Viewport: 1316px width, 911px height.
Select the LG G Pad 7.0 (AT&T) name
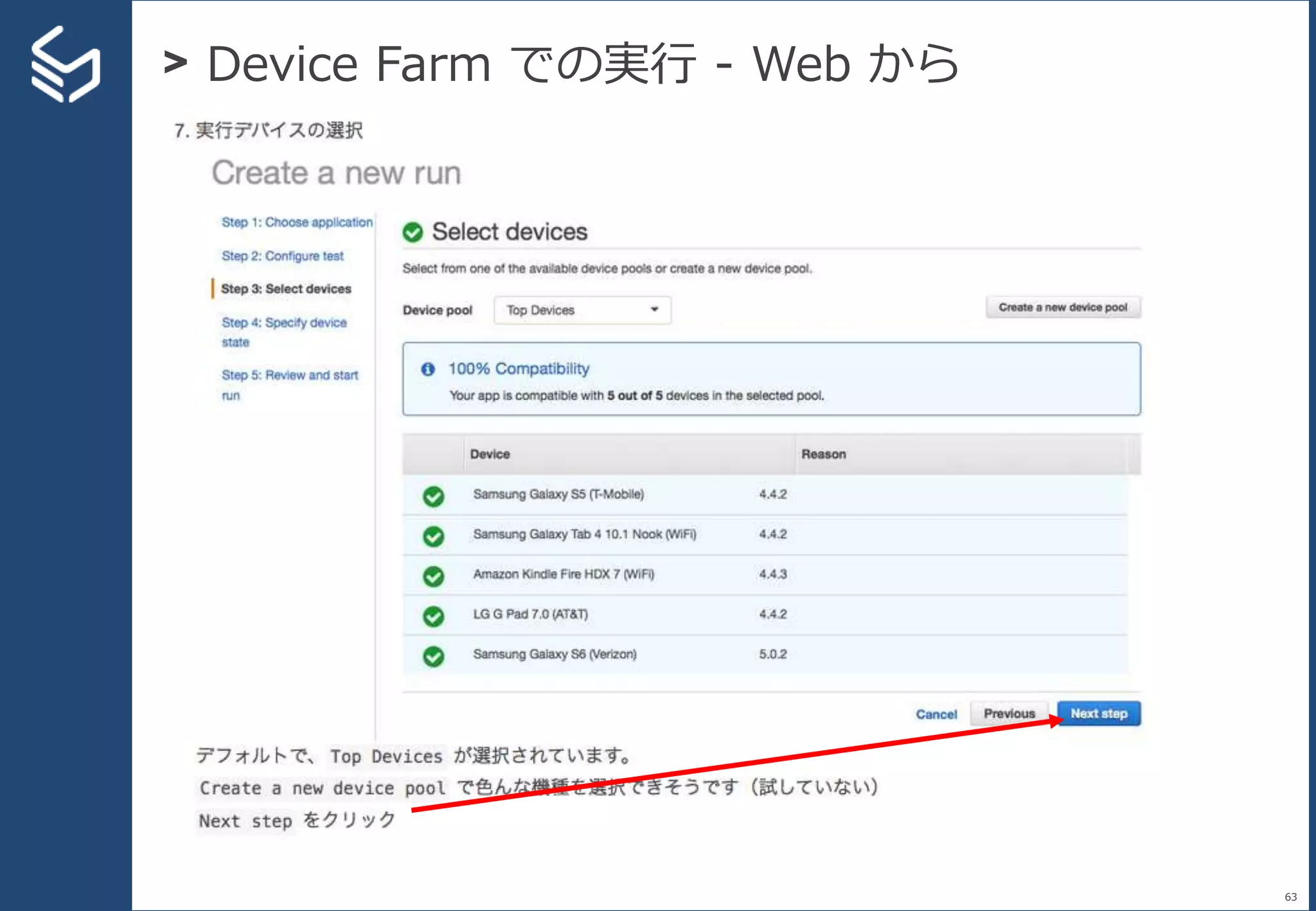point(530,614)
